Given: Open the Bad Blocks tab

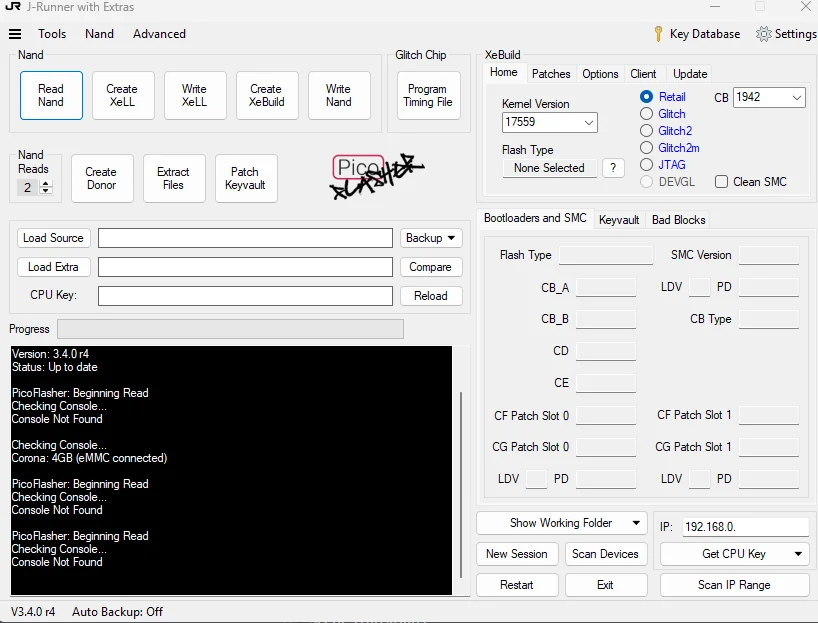Looking at the screenshot, I should pos(678,220).
